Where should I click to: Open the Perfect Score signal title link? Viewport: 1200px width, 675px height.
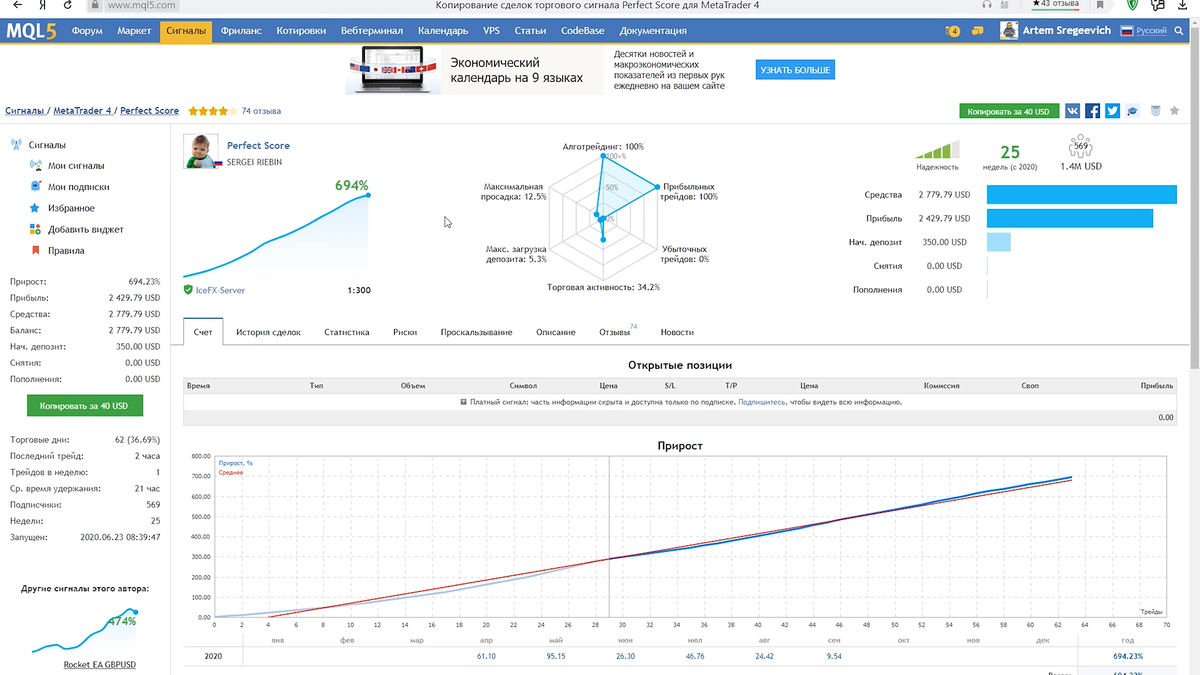pos(258,146)
